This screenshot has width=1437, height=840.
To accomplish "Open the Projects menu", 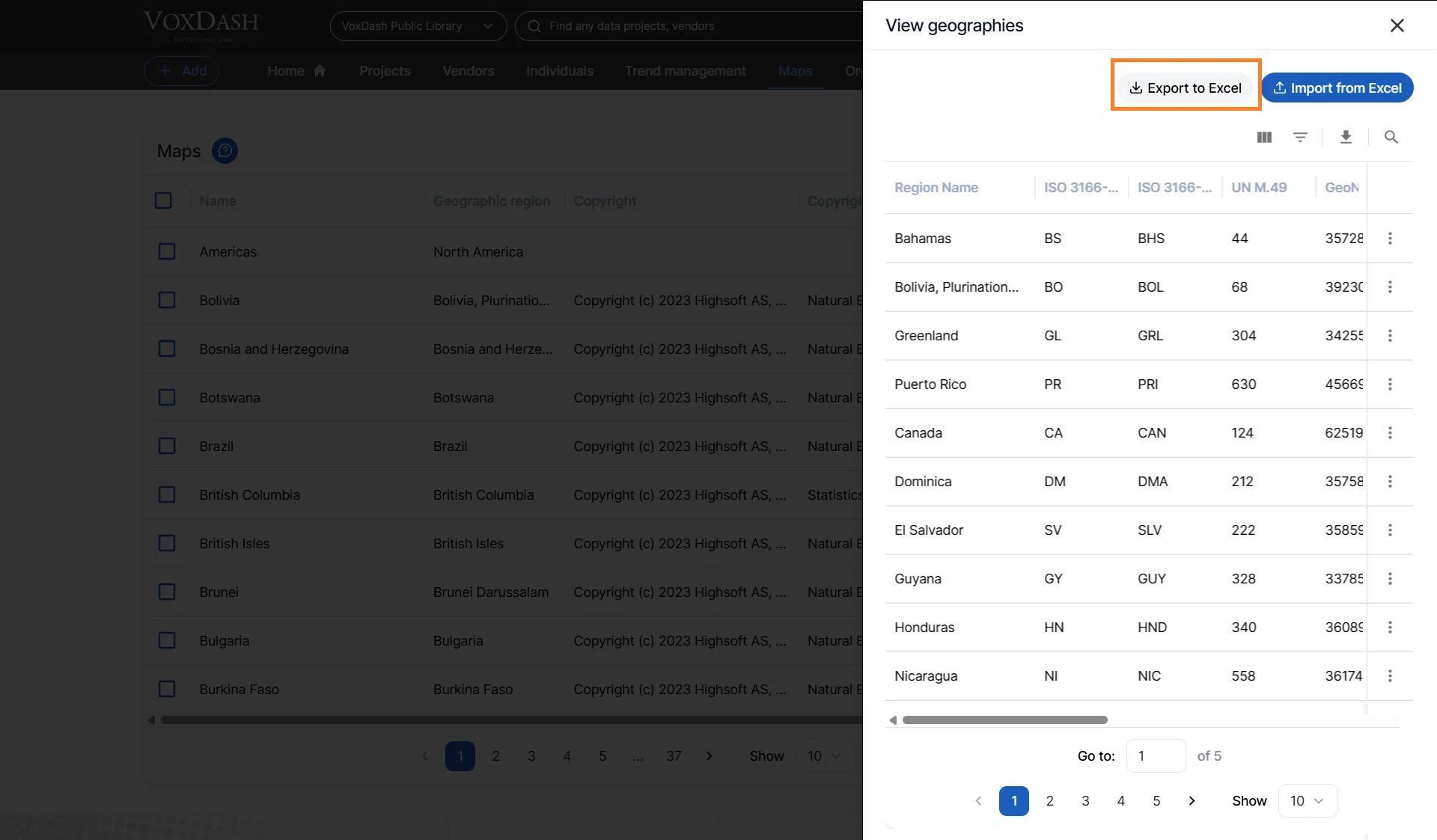I will tap(385, 71).
